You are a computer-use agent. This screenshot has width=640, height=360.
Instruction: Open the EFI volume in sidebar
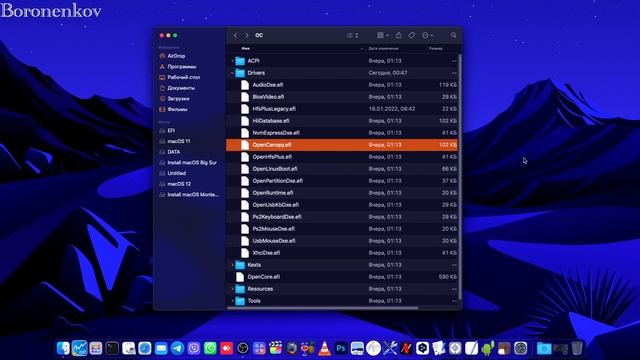(171, 131)
